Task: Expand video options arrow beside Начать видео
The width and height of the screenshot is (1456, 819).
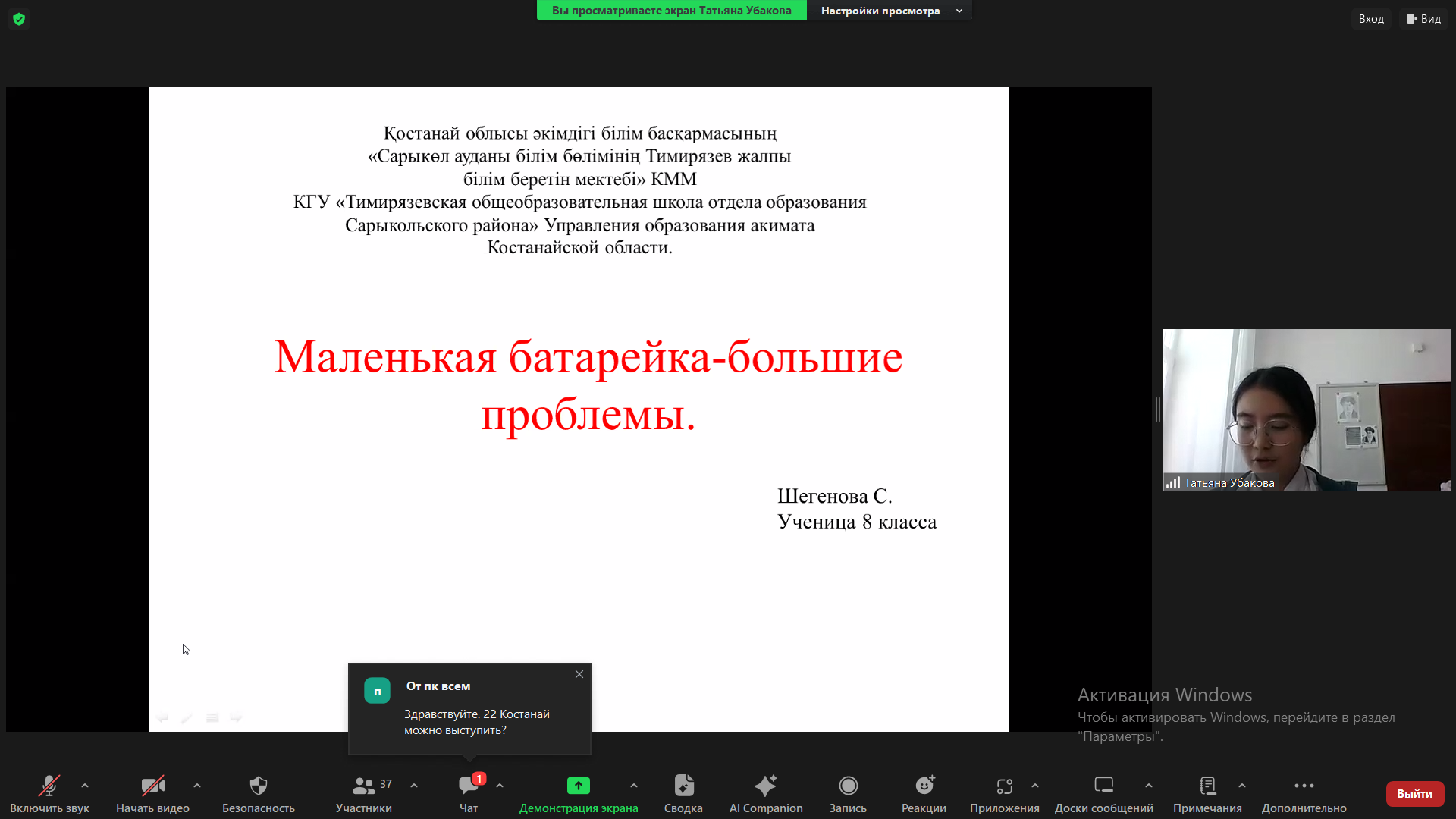Action: (197, 786)
